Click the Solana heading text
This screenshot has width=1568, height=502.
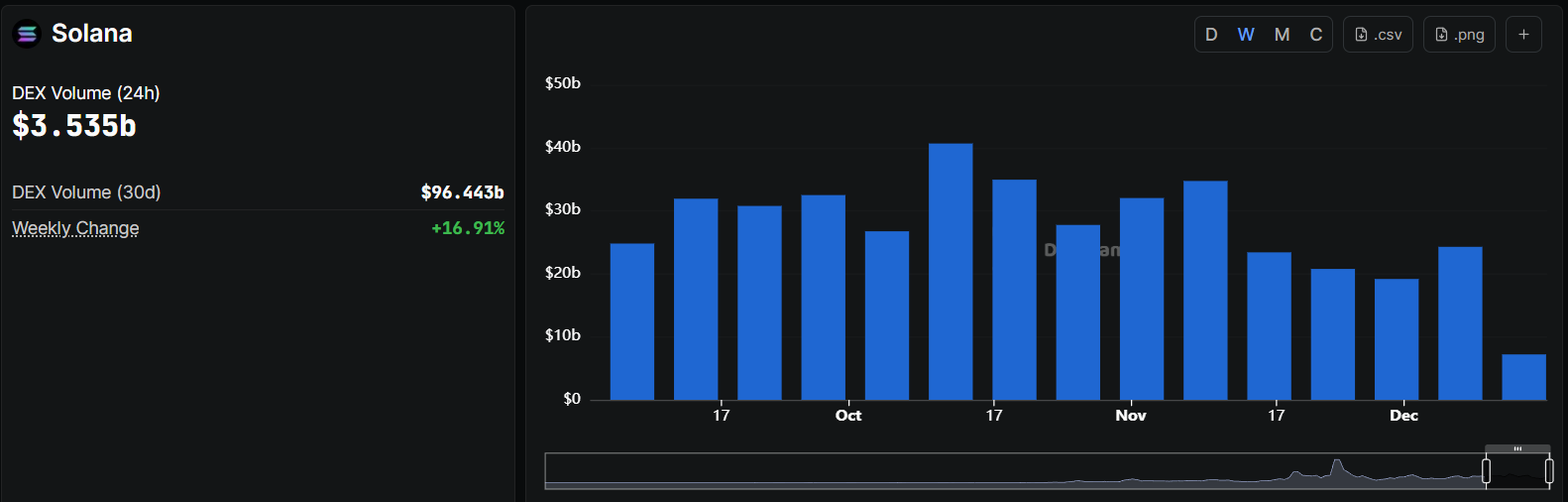pos(92,34)
